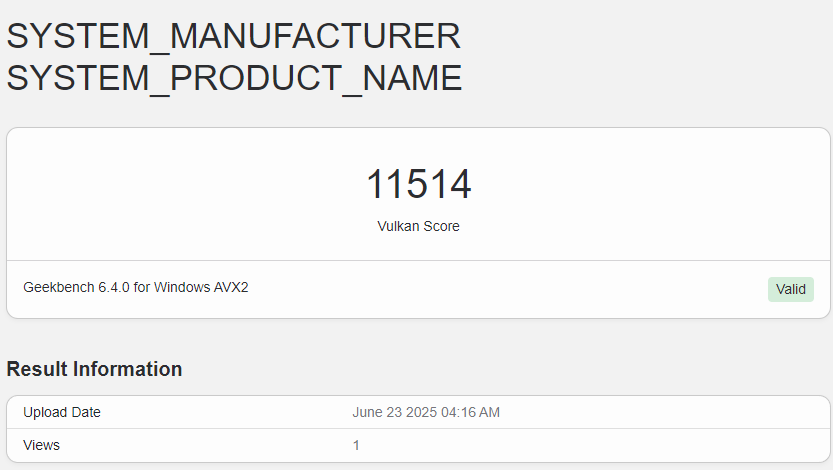Click the green Valid badge

click(x=790, y=289)
